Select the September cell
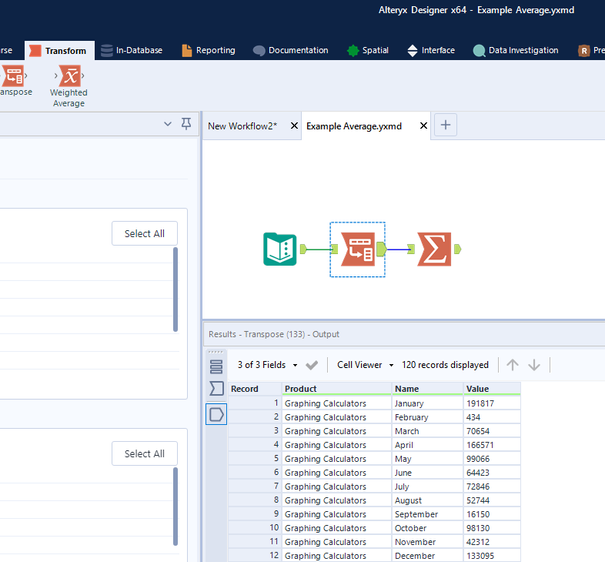 (428, 515)
